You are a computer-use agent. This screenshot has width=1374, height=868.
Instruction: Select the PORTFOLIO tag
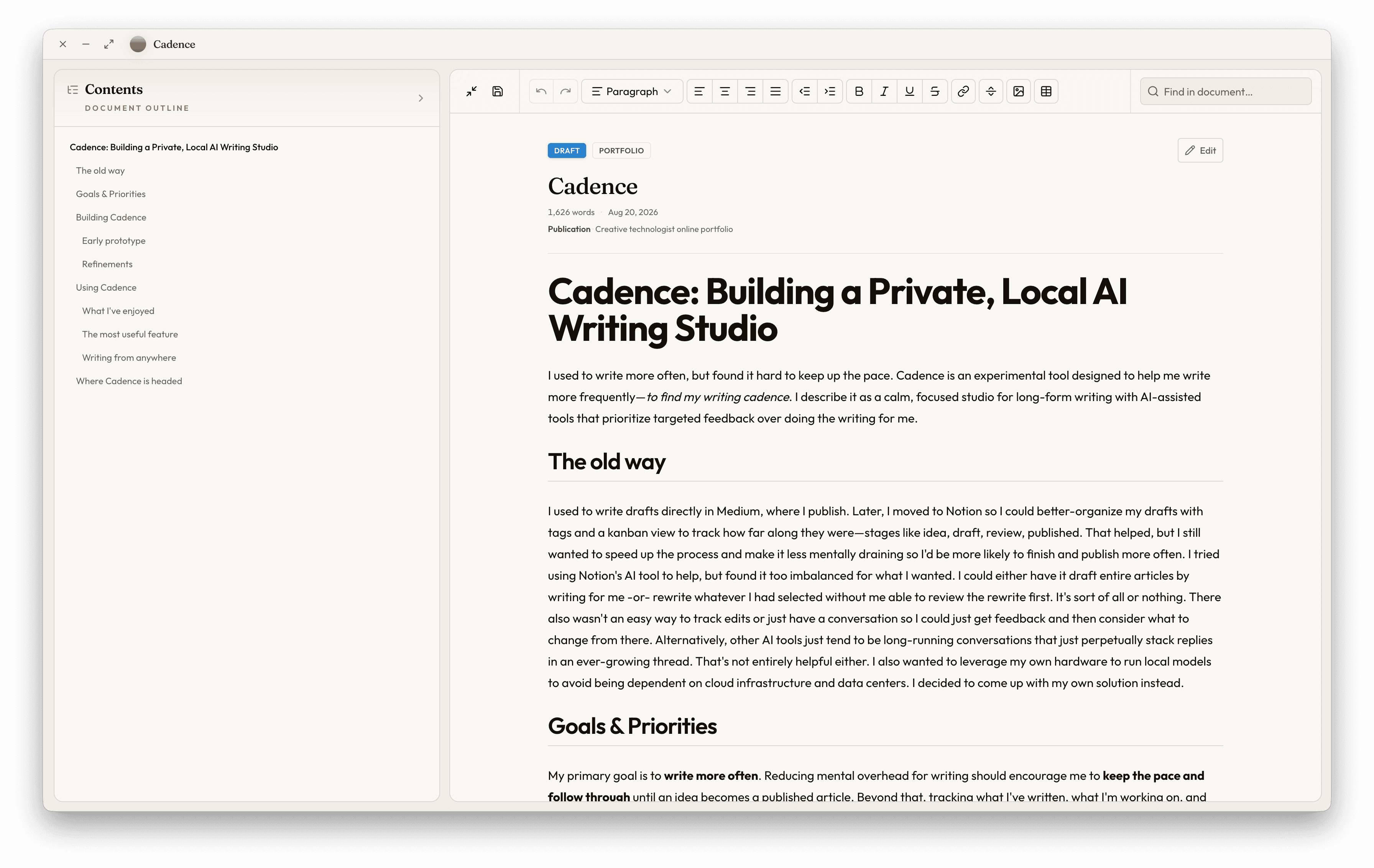point(621,151)
